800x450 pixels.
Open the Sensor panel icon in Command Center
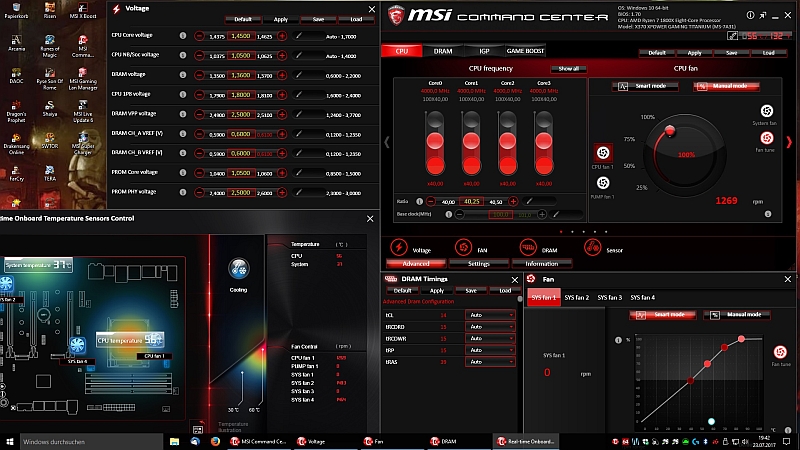[592, 247]
